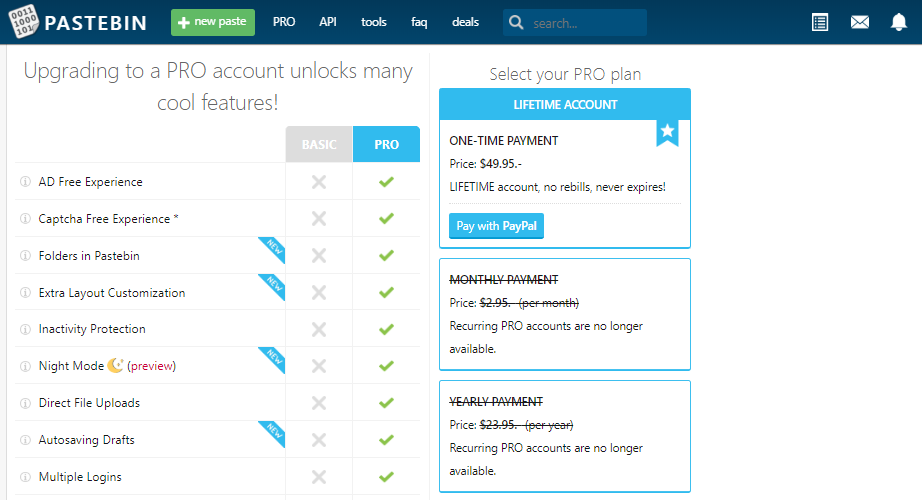The width and height of the screenshot is (922, 500).
Task: Click NEW badge on Autosaving Drafts
Action: [274, 432]
